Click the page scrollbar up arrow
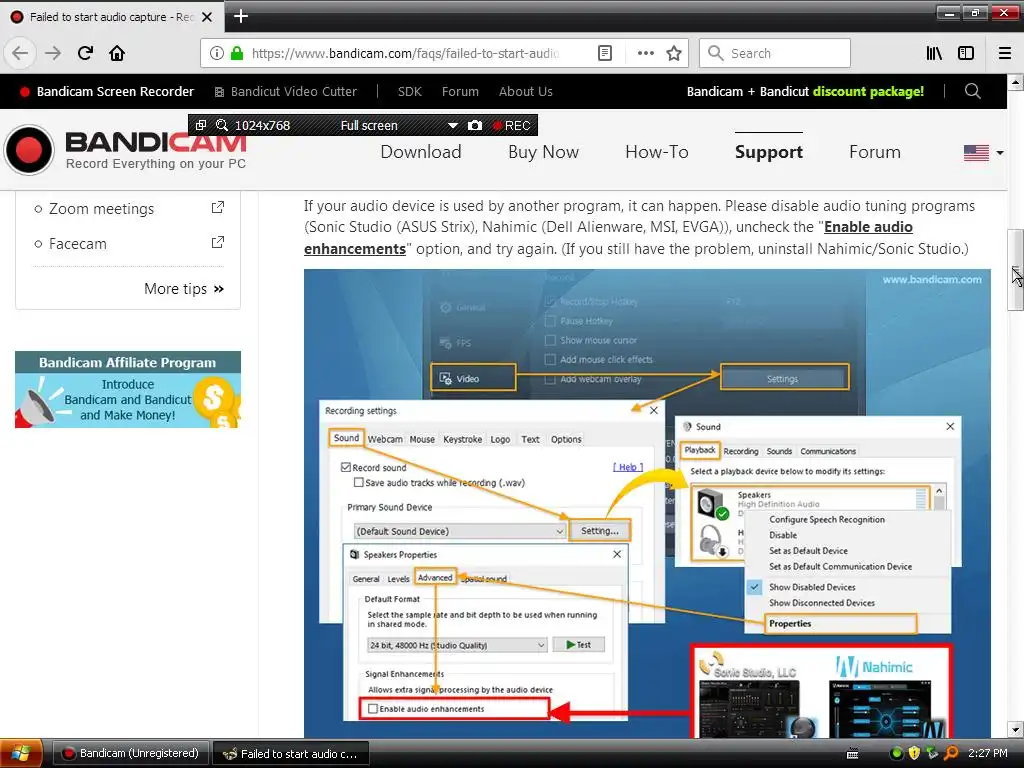The height and width of the screenshot is (768, 1024). click(x=1015, y=82)
